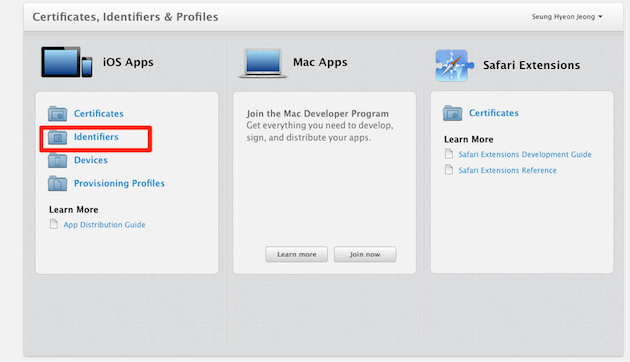Click the Join the Mac Developer Program text
This screenshot has height=362, width=630.
coord(317,114)
